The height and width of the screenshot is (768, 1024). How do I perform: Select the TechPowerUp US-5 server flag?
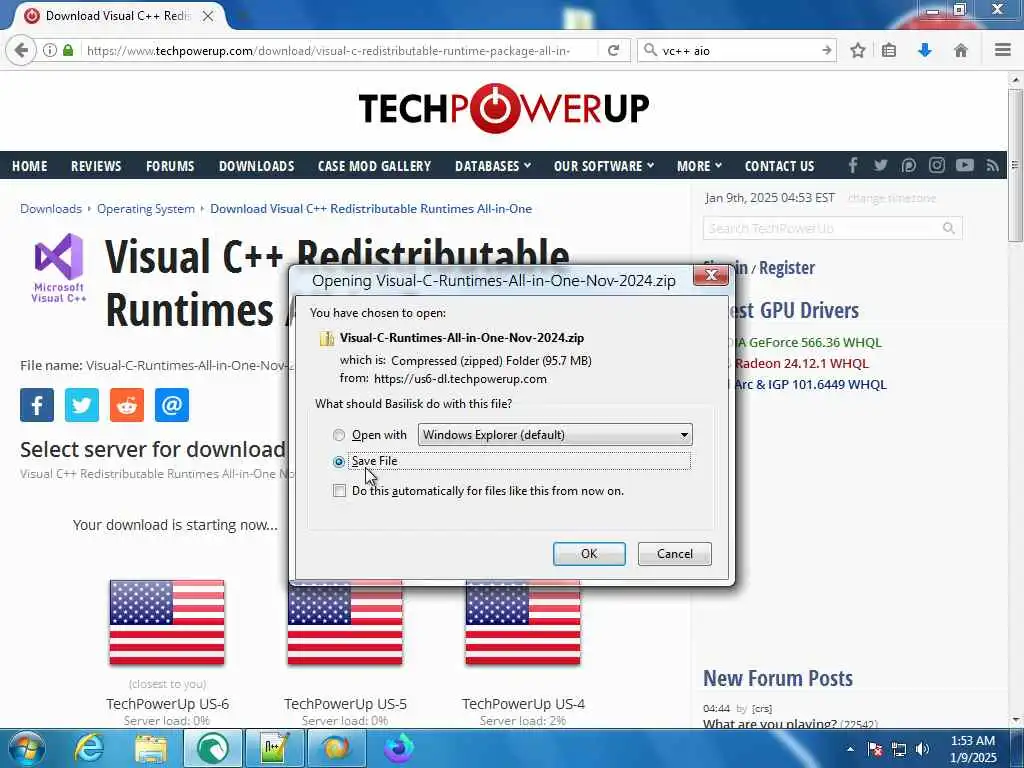coord(345,624)
